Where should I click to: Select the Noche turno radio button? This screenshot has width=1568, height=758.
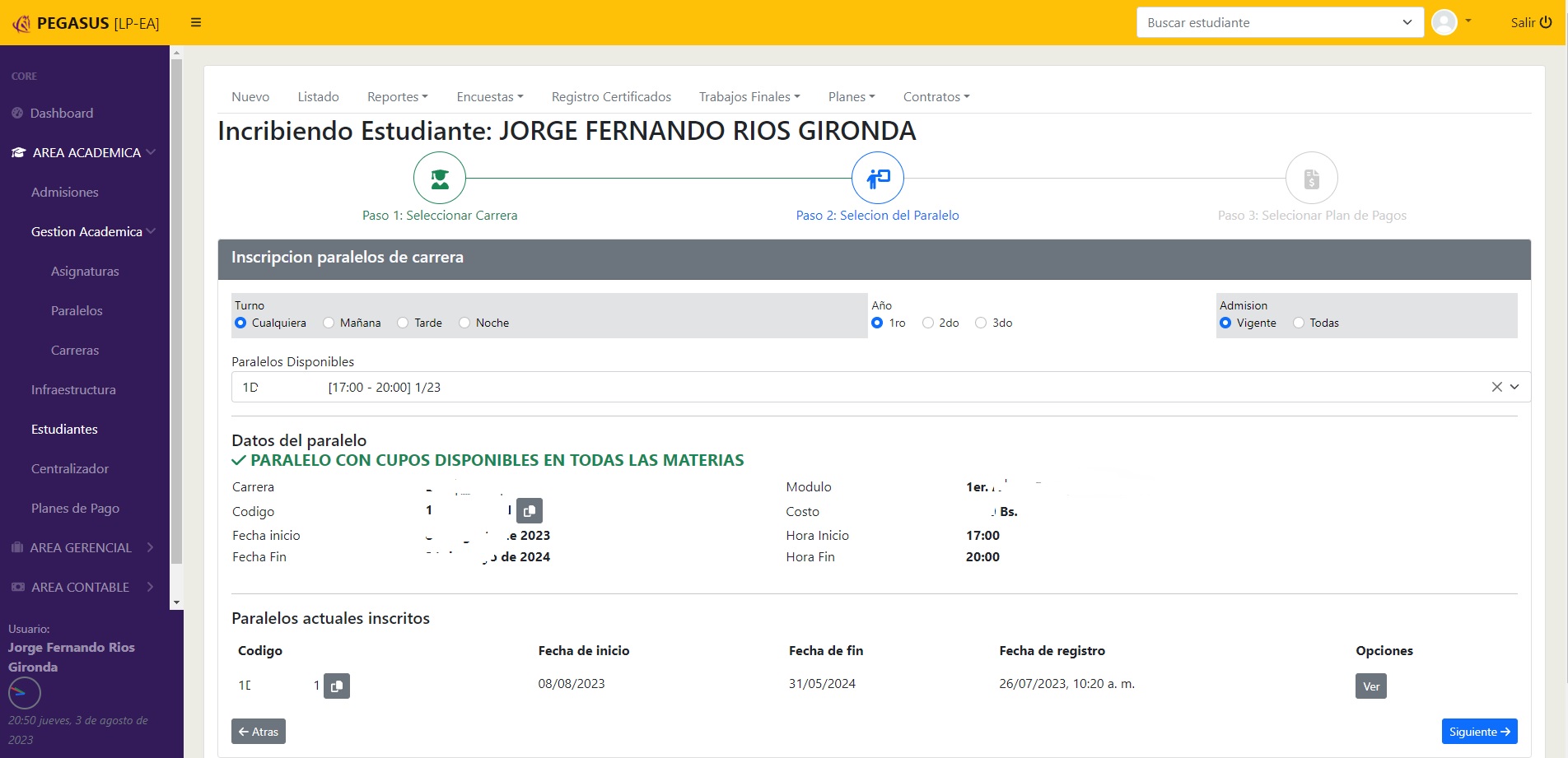pyautogui.click(x=464, y=323)
